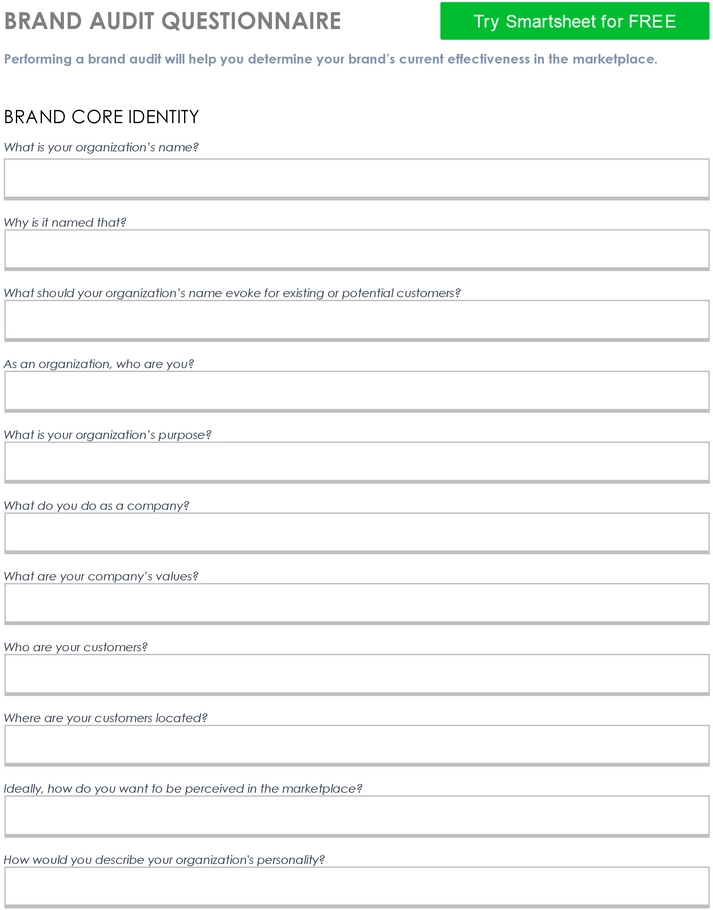Click the 'What is your organization's purpose?' label

(x=108, y=435)
